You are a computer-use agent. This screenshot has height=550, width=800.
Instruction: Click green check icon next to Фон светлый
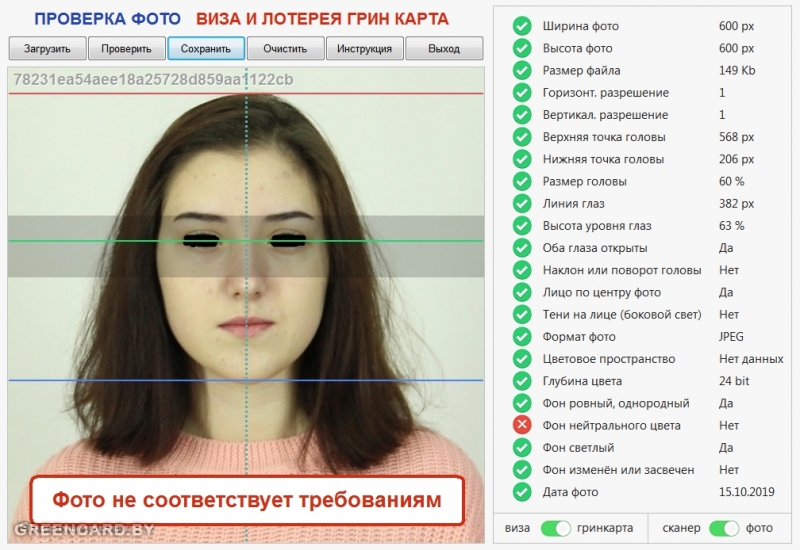click(522, 447)
